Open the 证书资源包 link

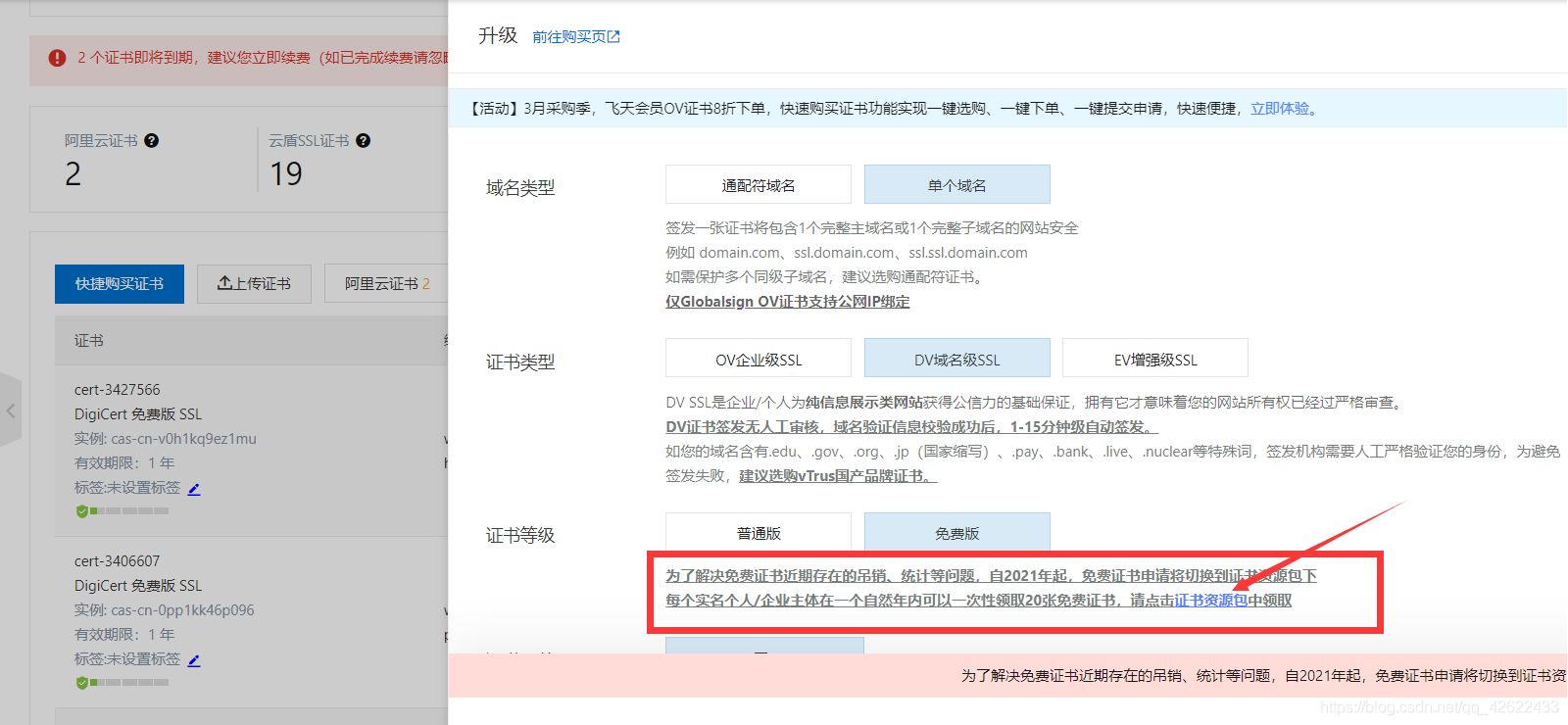pos(1210,600)
